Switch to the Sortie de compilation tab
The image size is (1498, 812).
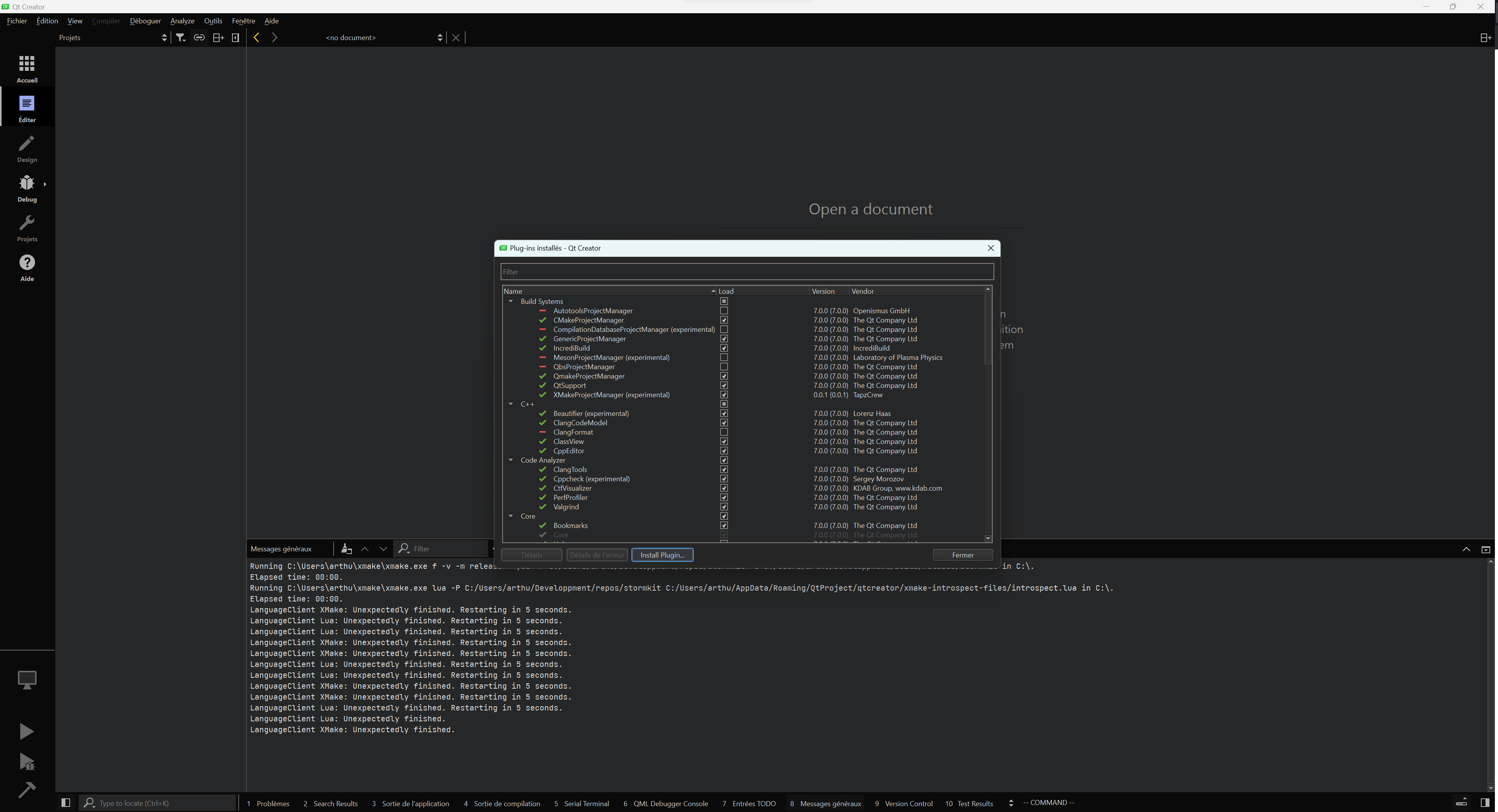click(506, 804)
